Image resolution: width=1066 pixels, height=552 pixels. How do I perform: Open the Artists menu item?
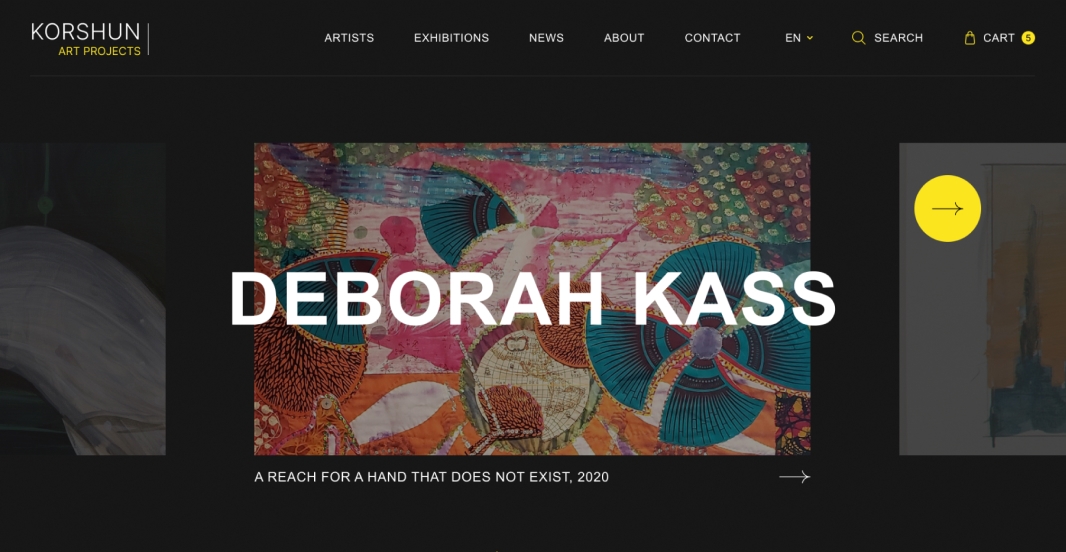(x=349, y=38)
